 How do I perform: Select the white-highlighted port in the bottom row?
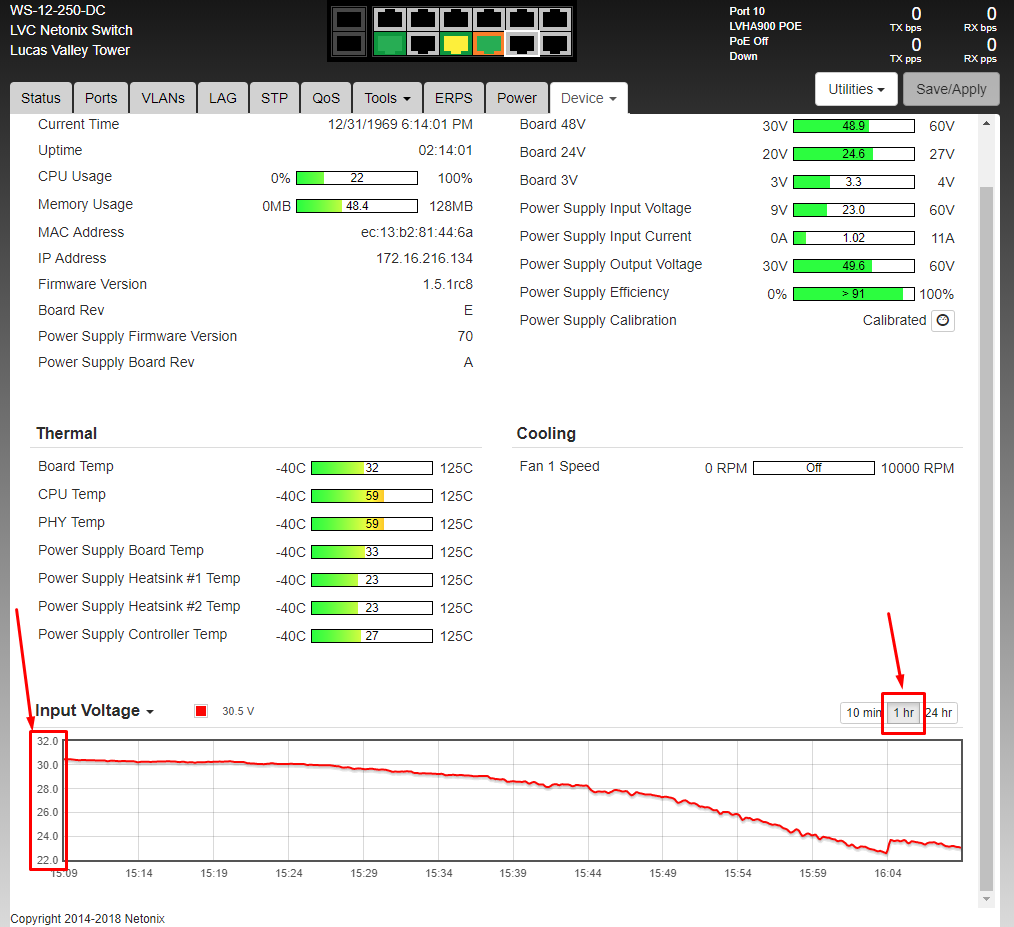(522, 44)
